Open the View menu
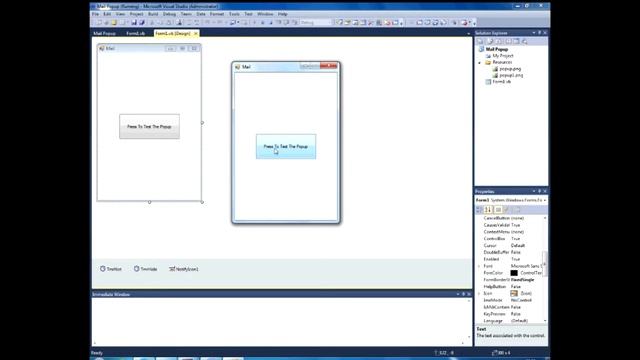The width and height of the screenshot is (640, 360). (120, 14)
